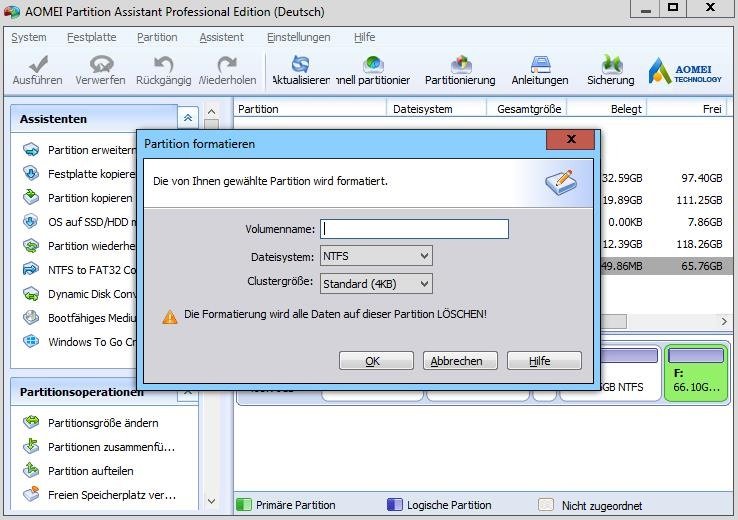Click the NTFS to FAT32 Converter icon
Image resolution: width=738 pixels, height=520 pixels.
pos(31,270)
